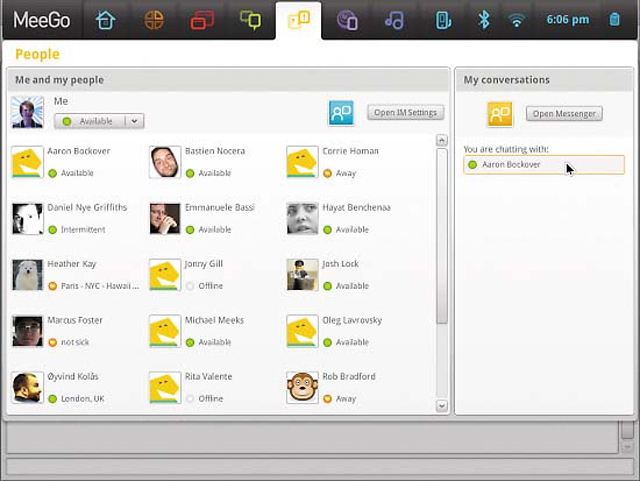Click Corrie Homan's Away status indicator
This screenshot has width=640, height=481.
[x=327, y=173]
